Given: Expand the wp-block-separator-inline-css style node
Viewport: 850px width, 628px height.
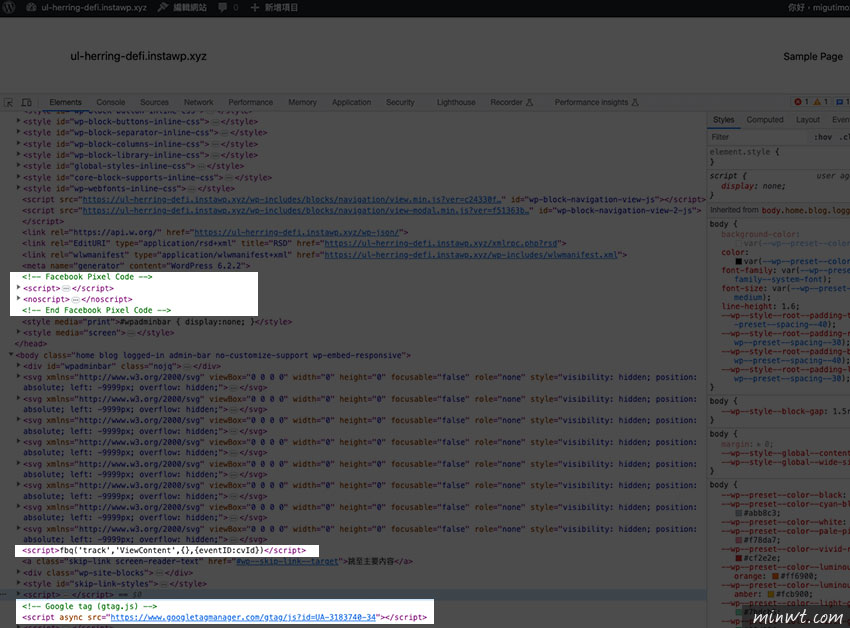Looking at the screenshot, I should tap(18, 132).
